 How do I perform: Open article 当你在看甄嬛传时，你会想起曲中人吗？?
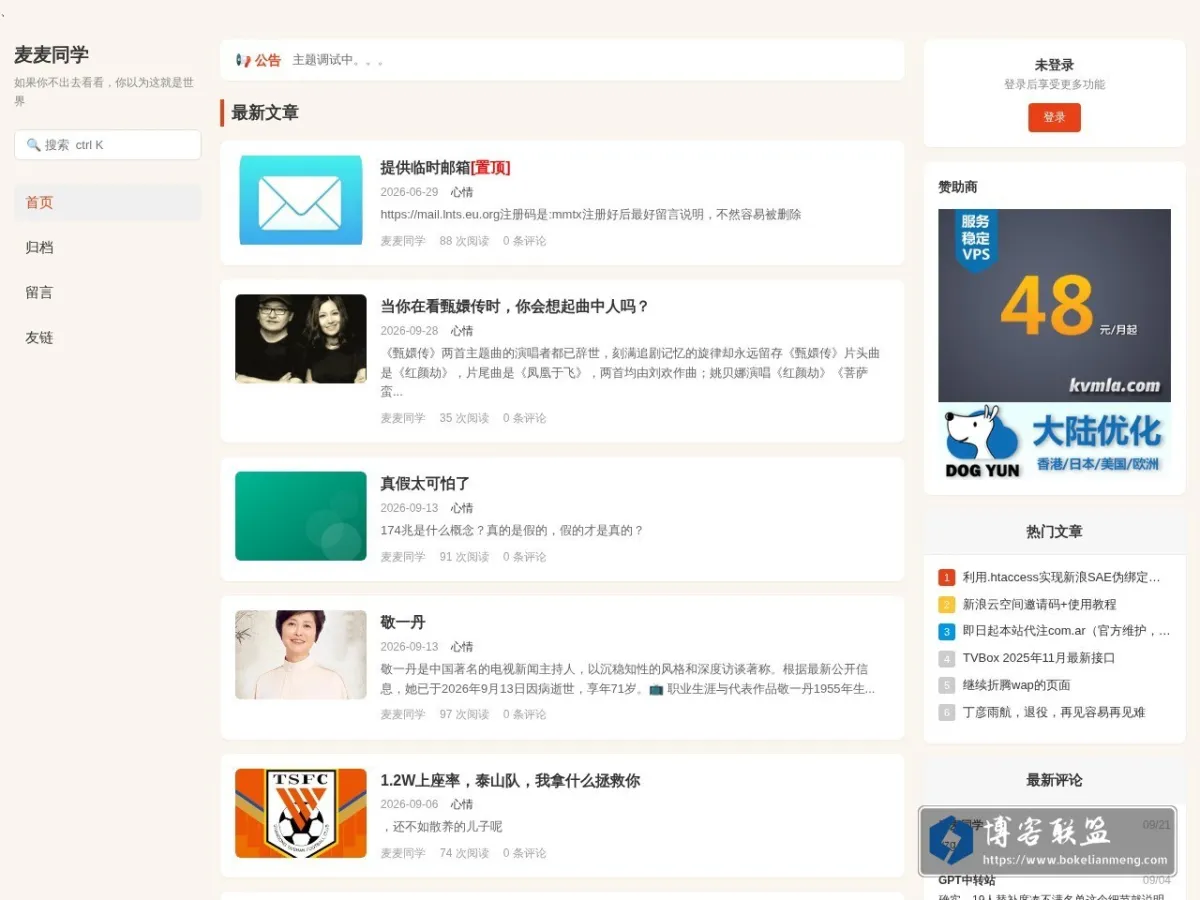click(x=515, y=306)
